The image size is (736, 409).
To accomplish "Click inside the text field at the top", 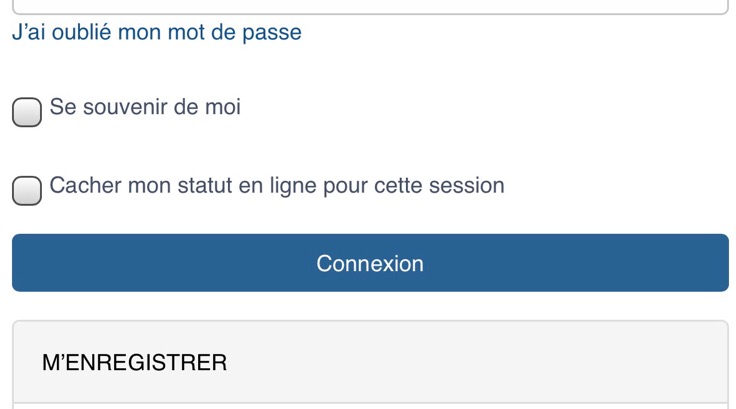I will point(368,6).
